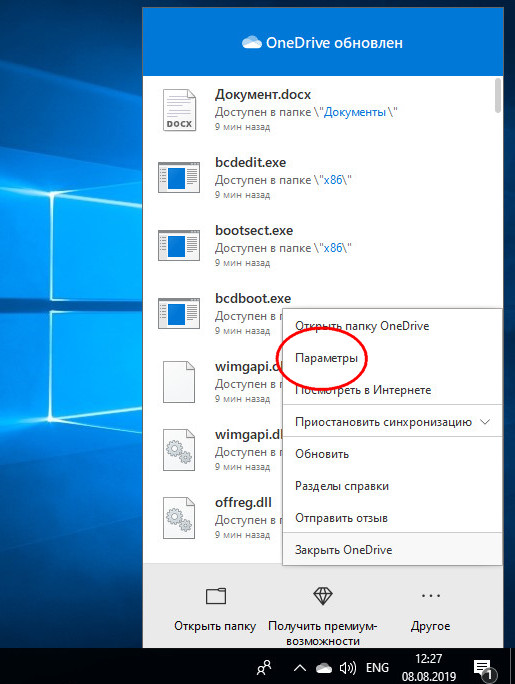The height and width of the screenshot is (684, 515).
Task: Select Отправить отзыв menu item
Action: 392,518
